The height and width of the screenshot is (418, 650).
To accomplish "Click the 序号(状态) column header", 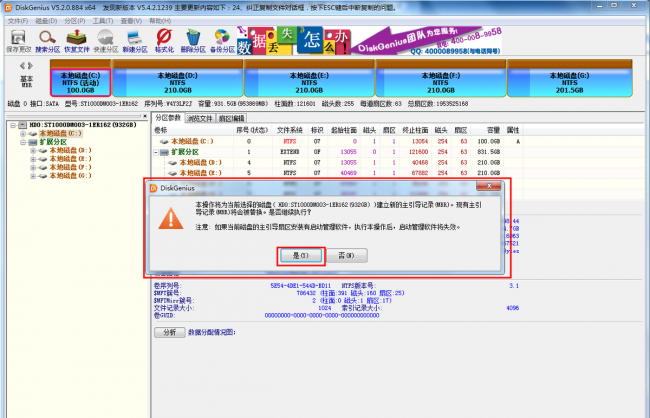I will click(252, 130).
